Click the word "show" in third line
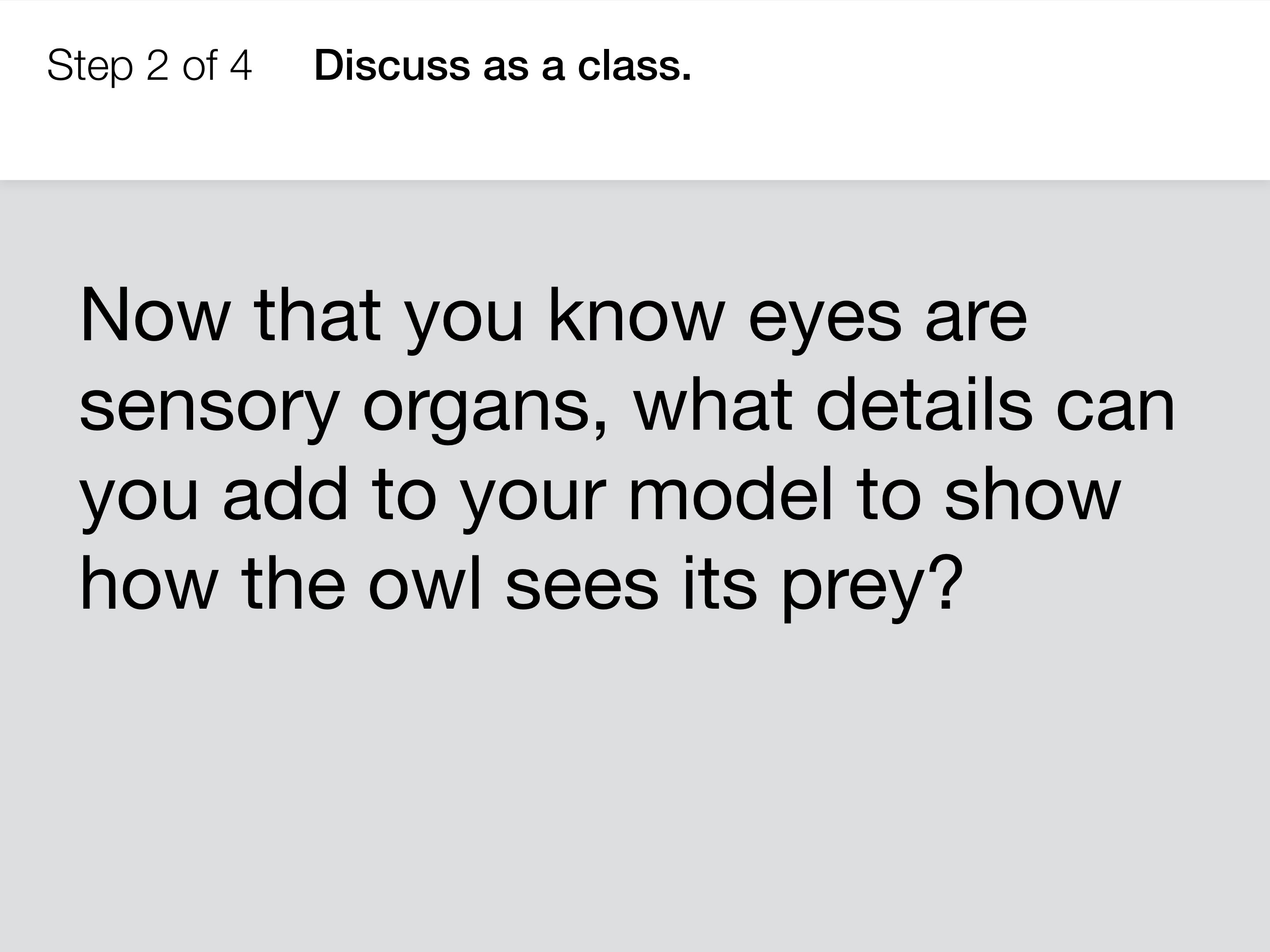 pyautogui.click(x=1032, y=493)
